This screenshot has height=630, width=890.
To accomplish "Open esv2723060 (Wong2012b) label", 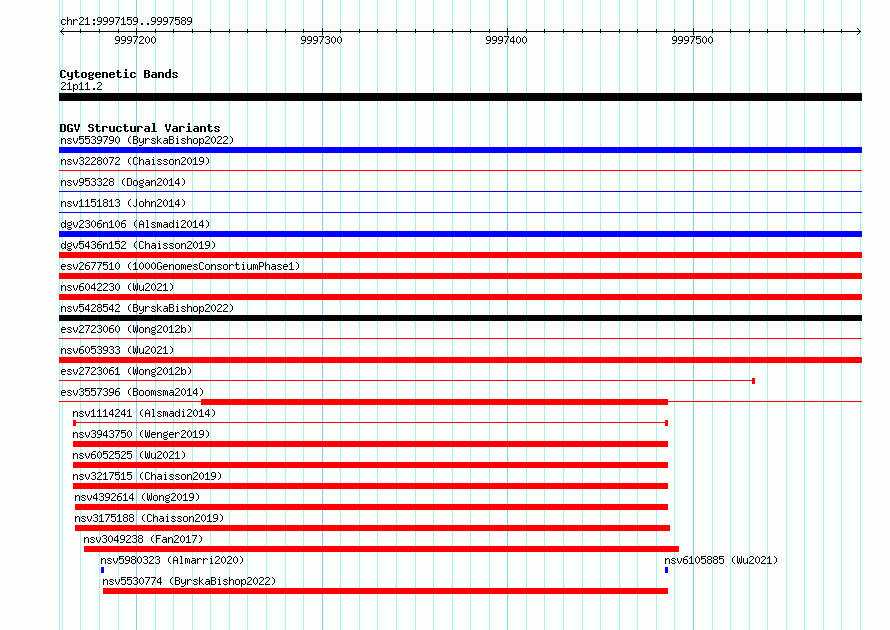I will click(126, 329).
